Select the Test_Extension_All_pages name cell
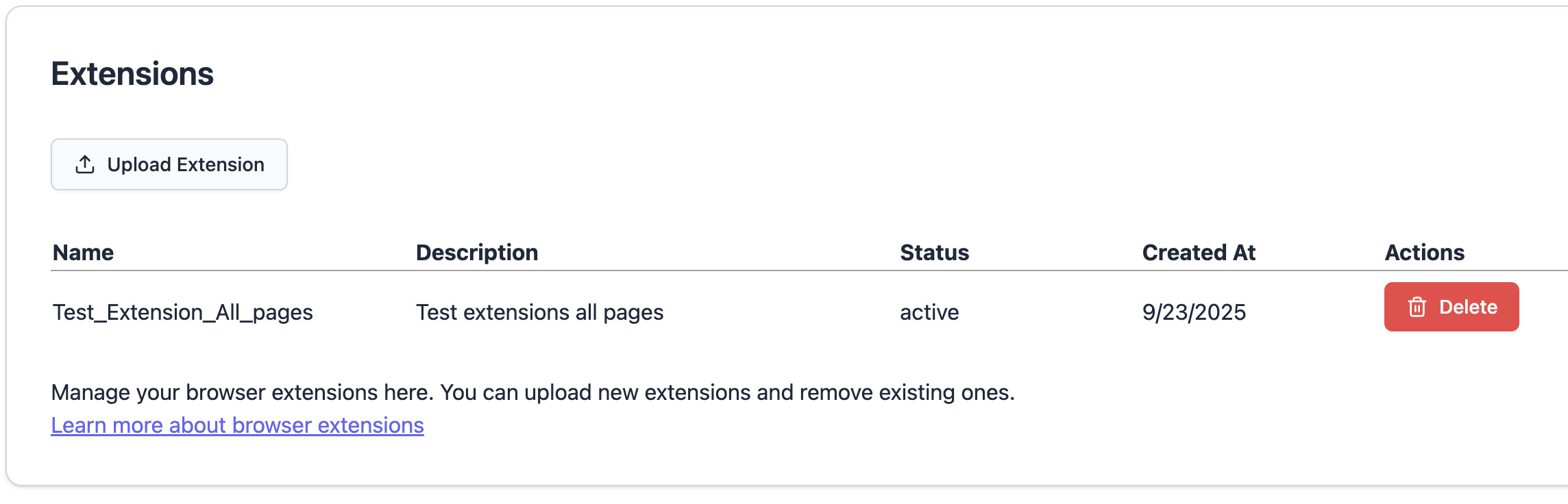The height and width of the screenshot is (504, 1568). [182, 312]
